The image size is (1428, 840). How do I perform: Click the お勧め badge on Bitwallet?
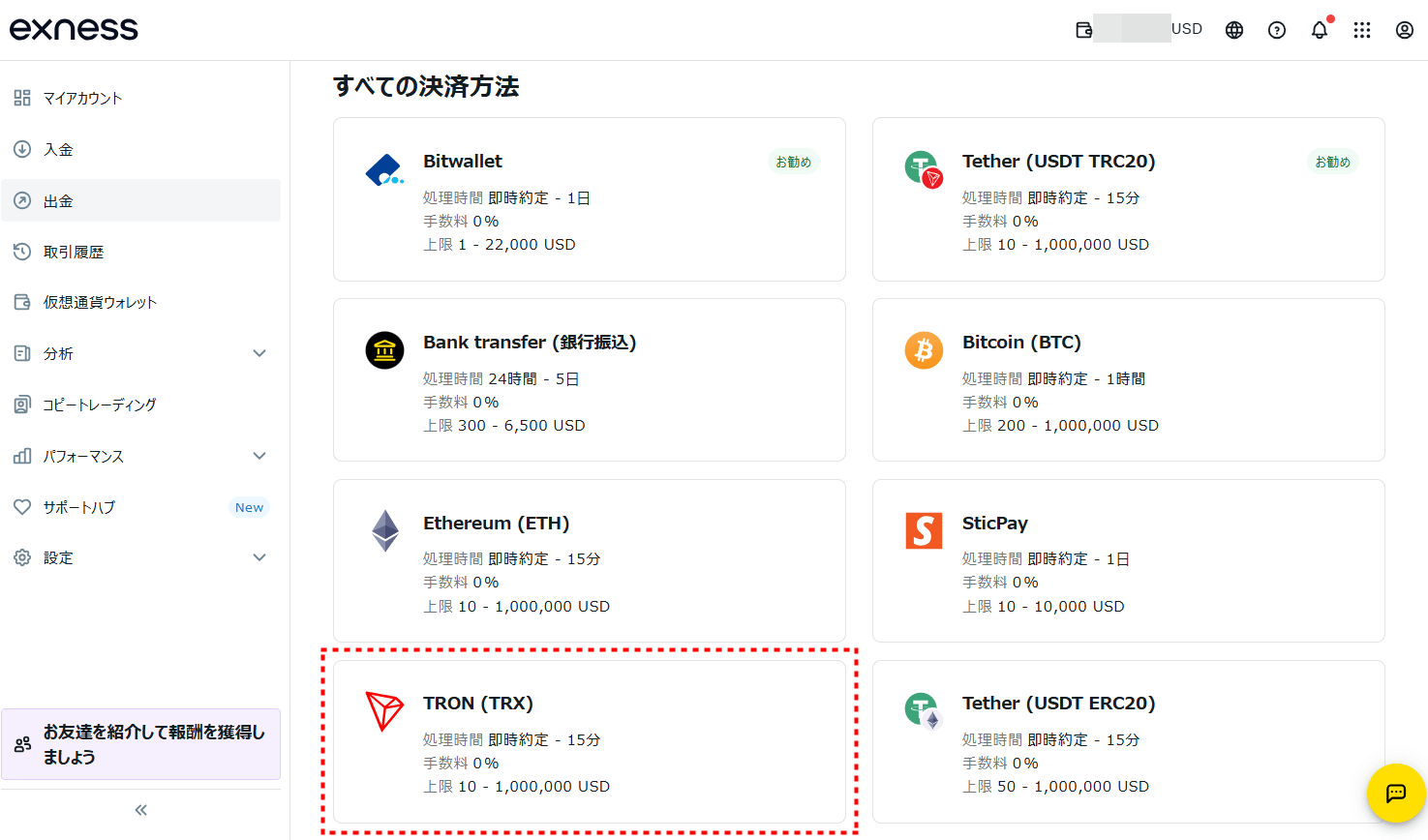point(793,162)
